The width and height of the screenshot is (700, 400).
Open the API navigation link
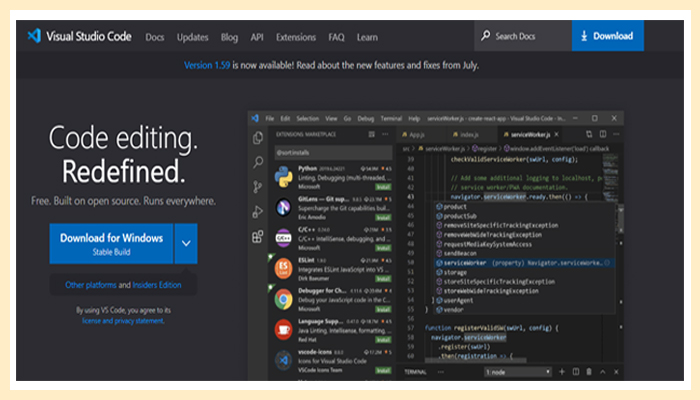257,38
